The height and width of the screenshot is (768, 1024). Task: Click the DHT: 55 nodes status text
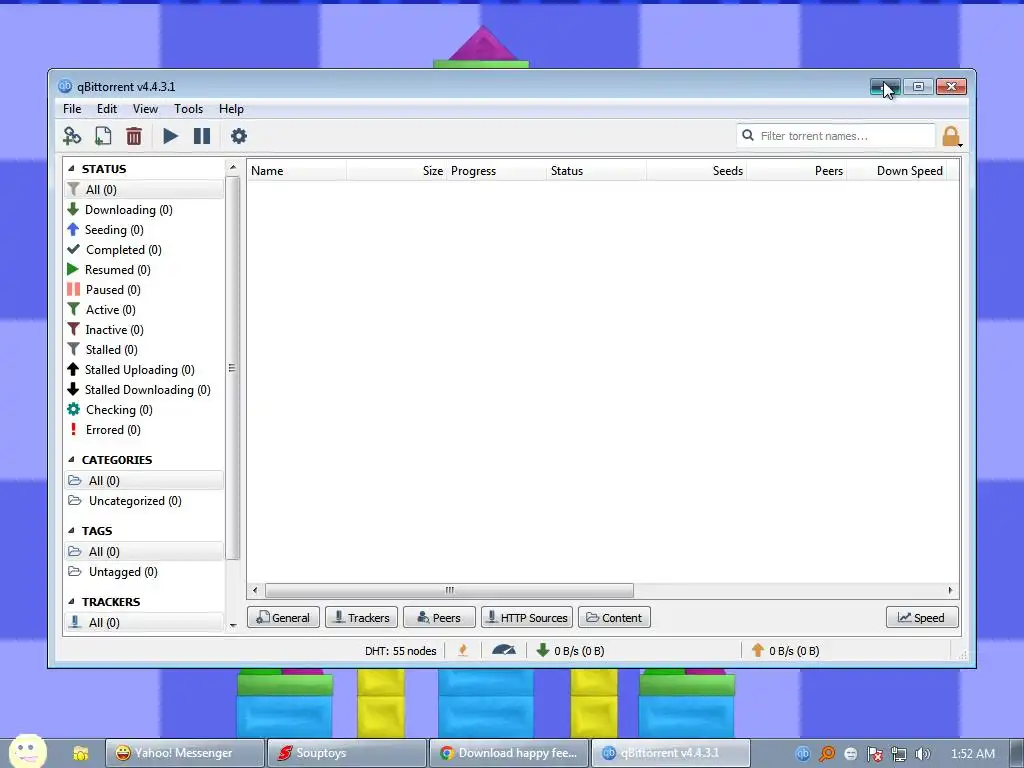[400, 650]
